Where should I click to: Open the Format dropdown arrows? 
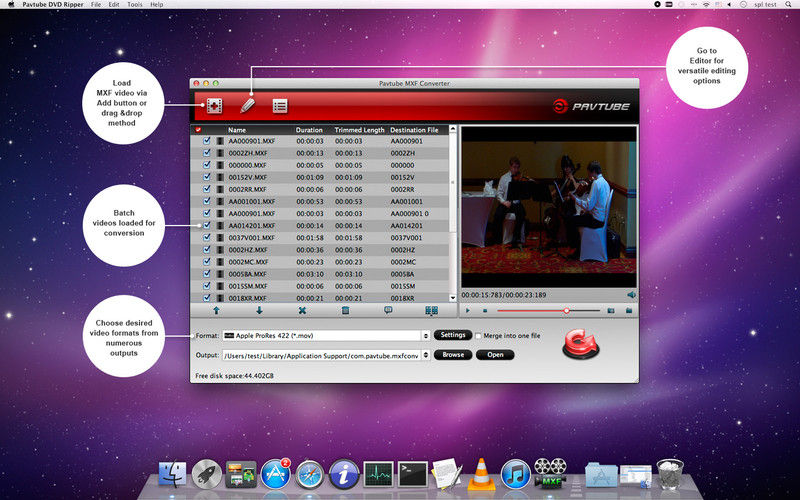point(426,336)
